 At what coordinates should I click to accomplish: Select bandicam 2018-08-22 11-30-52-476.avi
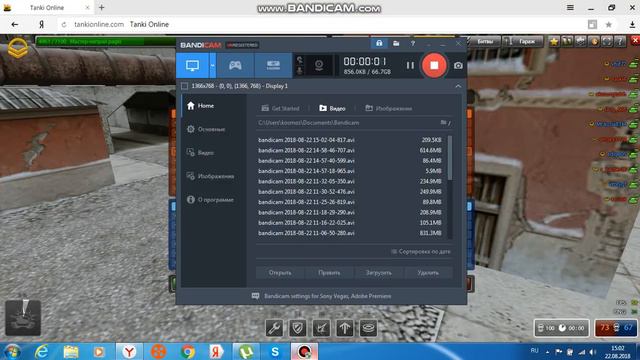(x=350, y=191)
